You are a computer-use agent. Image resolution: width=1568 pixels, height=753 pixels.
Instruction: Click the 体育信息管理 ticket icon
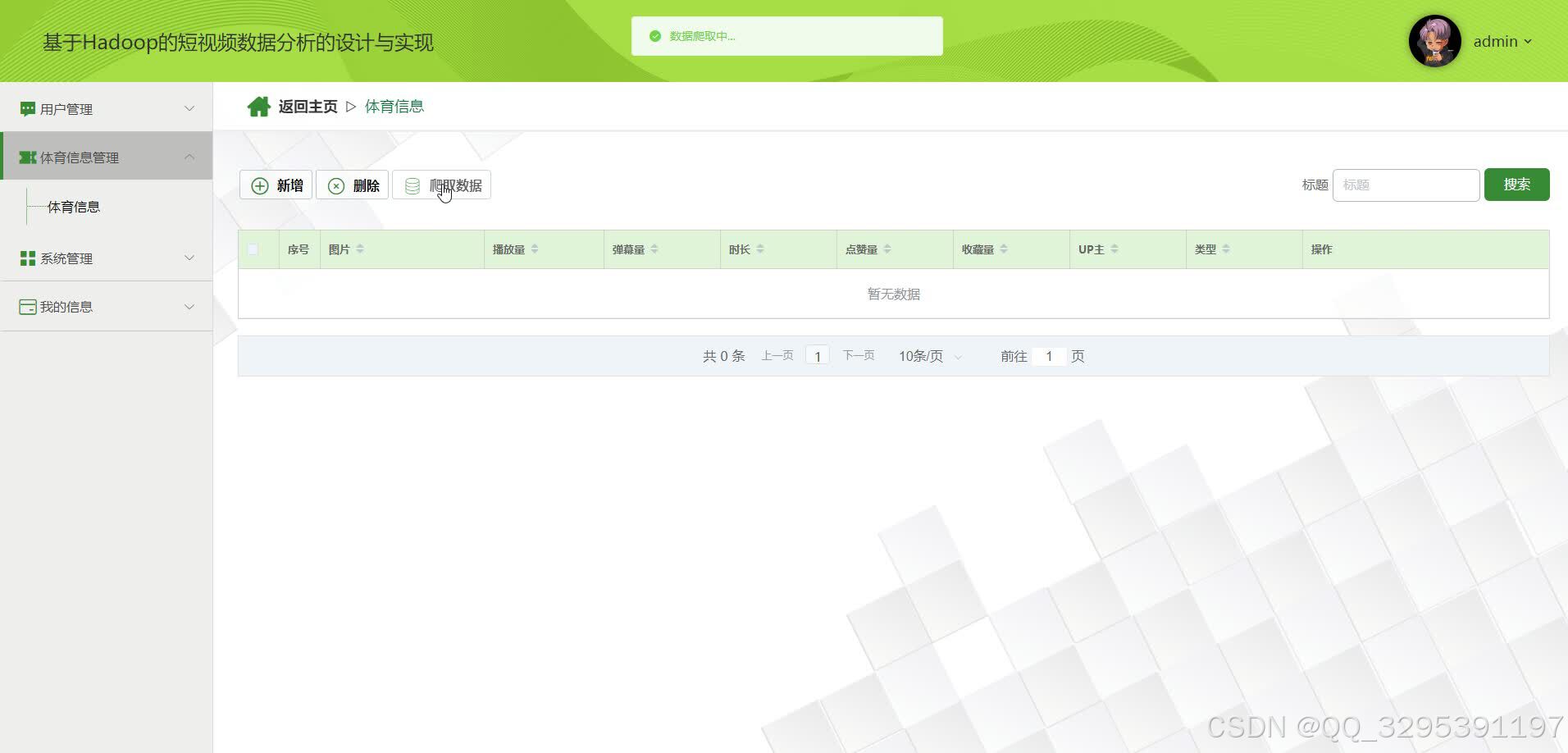click(x=27, y=157)
